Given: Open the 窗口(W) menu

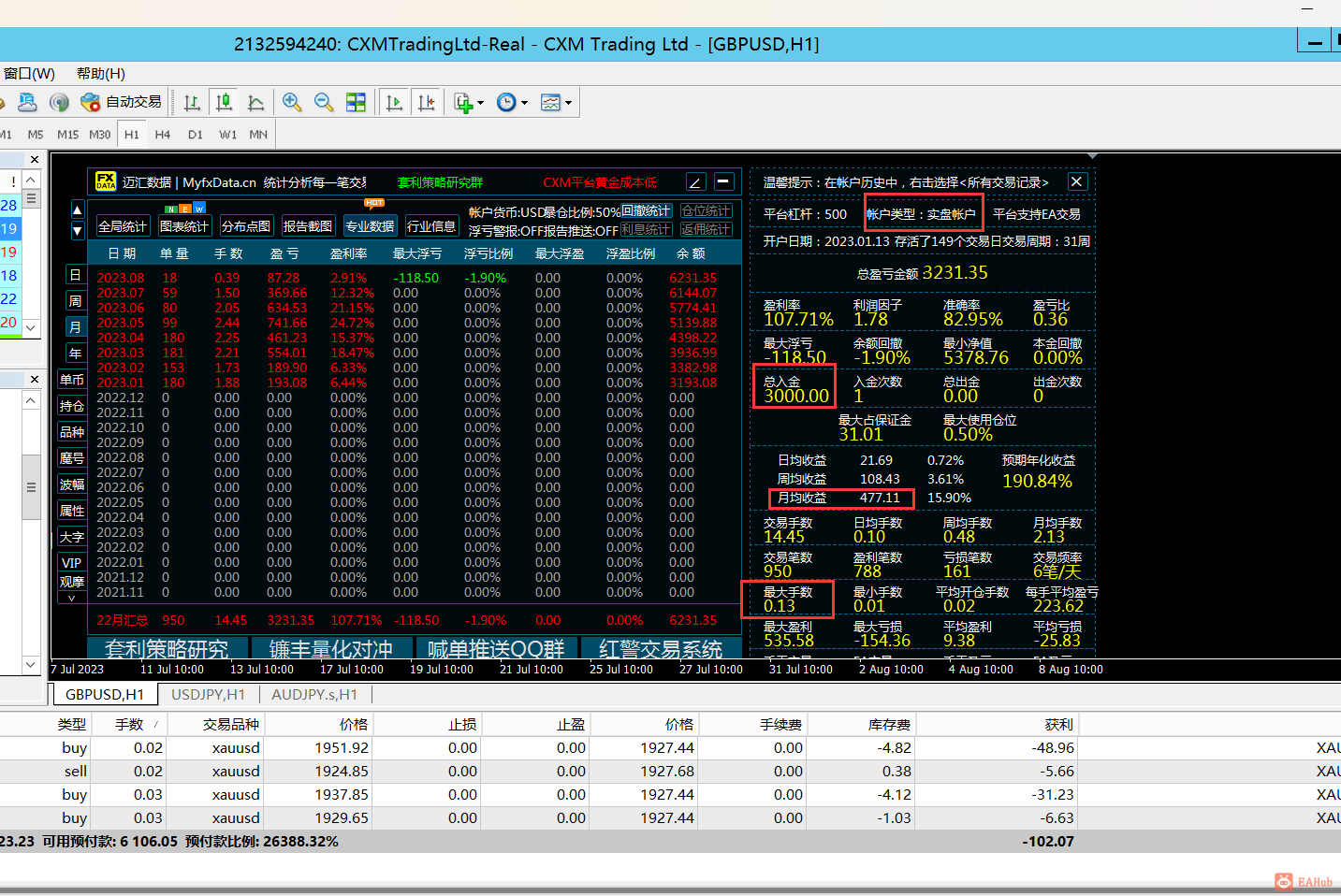Looking at the screenshot, I should click(29, 73).
